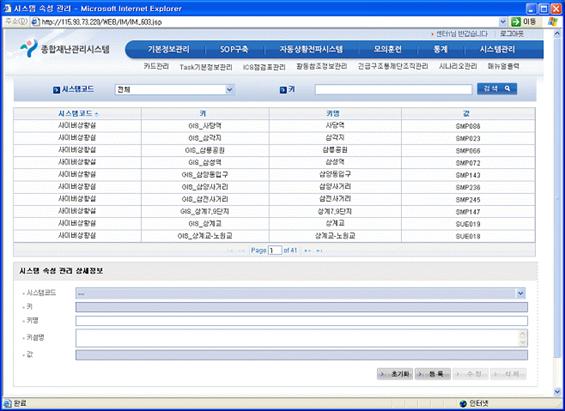Click the 완료 page icon in the status bar
565x411 pixels.
pos(7,403)
